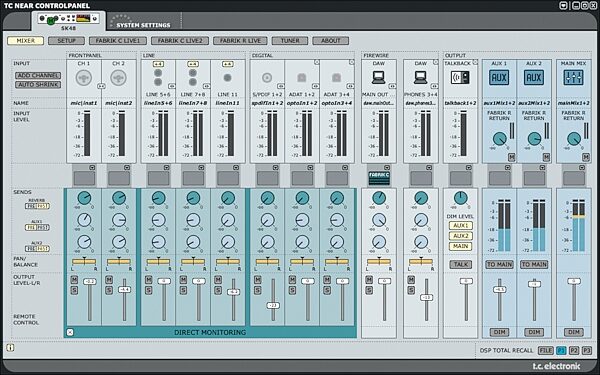
Task: Open the FABRIK C LIVE2 tab
Action: click(180, 41)
